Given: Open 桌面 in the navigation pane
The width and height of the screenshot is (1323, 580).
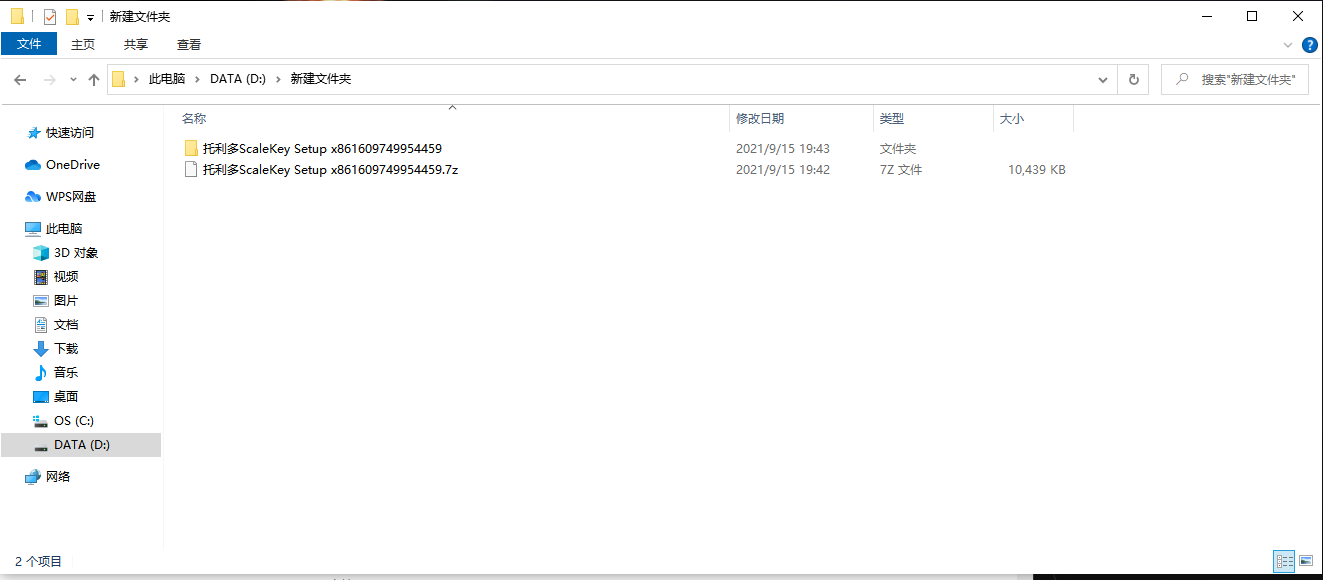Looking at the screenshot, I should (66, 397).
